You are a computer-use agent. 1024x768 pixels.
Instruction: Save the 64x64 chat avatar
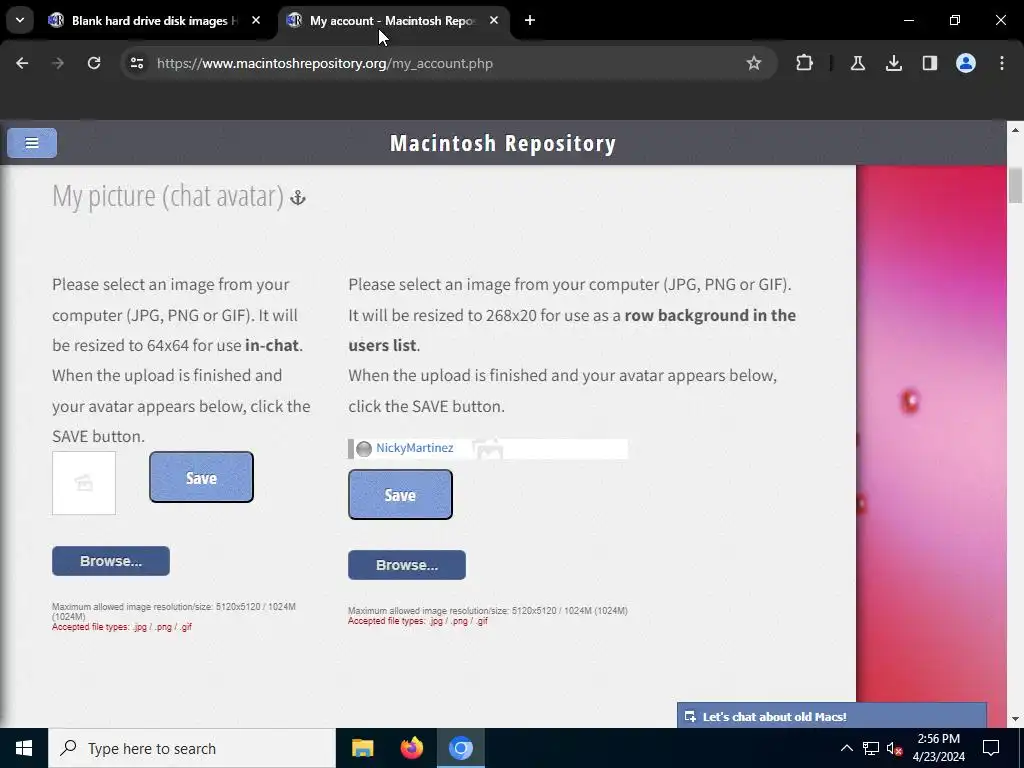coord(201,477)
